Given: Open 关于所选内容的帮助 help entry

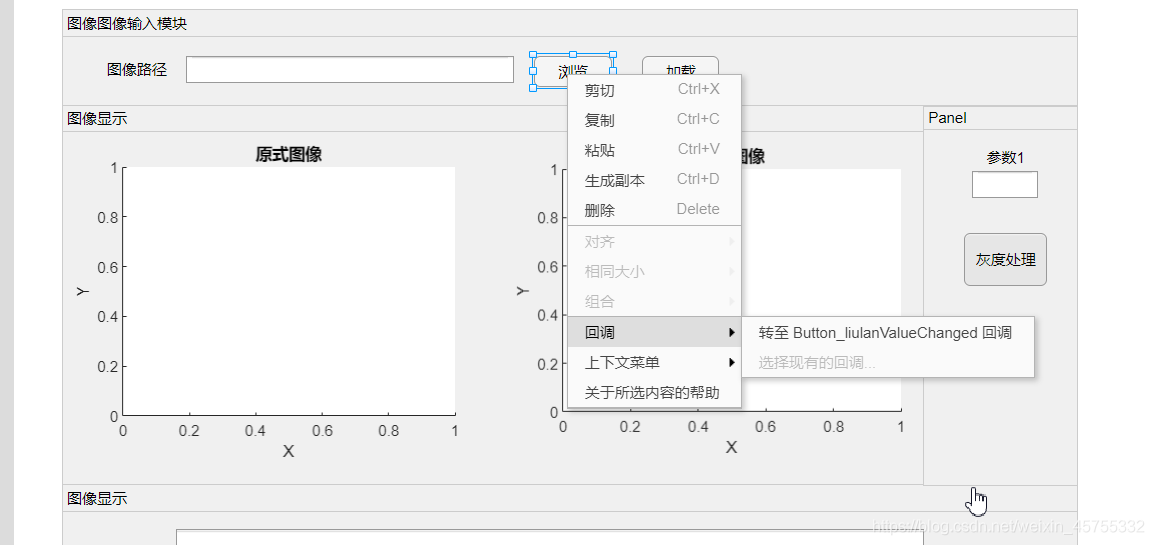Looking at the screenshot, I should click(654, 393).
